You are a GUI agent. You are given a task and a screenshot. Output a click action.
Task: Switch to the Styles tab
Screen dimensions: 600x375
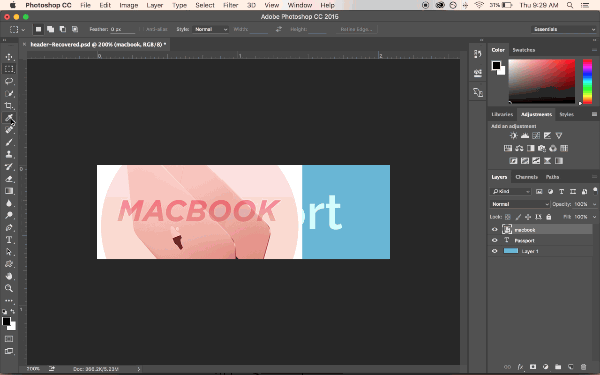click(x=566, y=114)
